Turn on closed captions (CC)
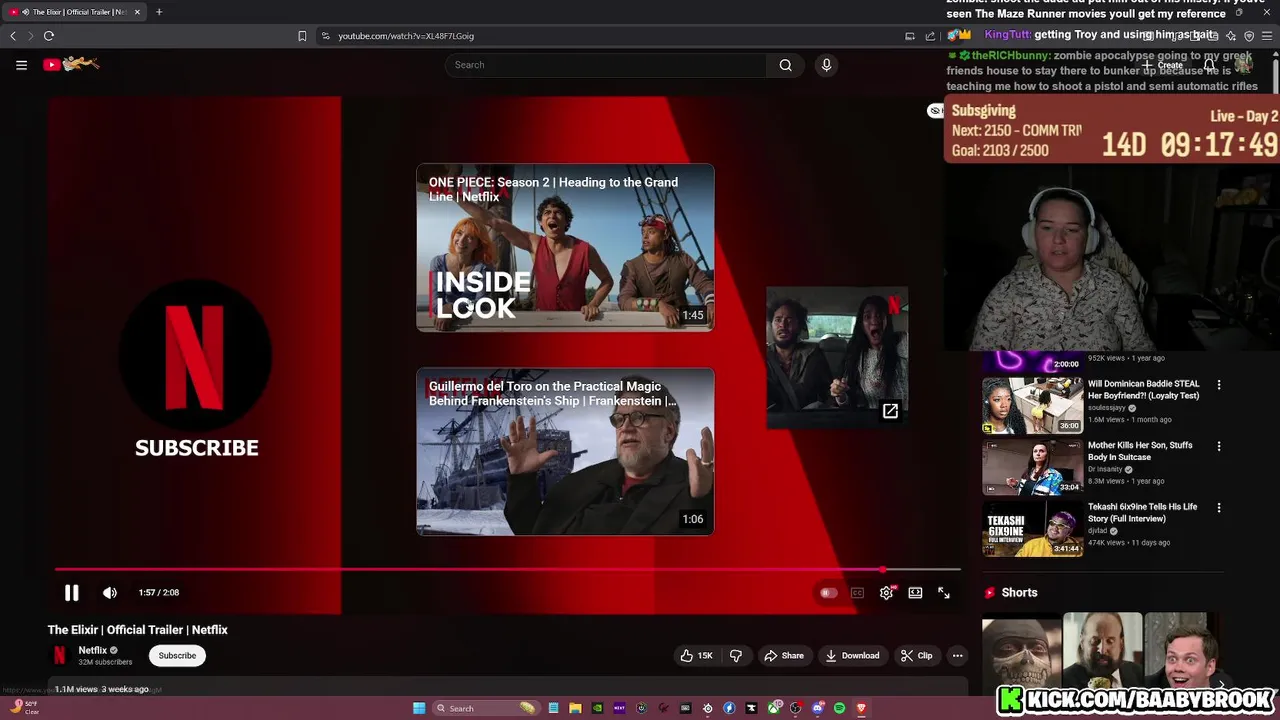The image size is (1280, 720). (x=857, y=593)
